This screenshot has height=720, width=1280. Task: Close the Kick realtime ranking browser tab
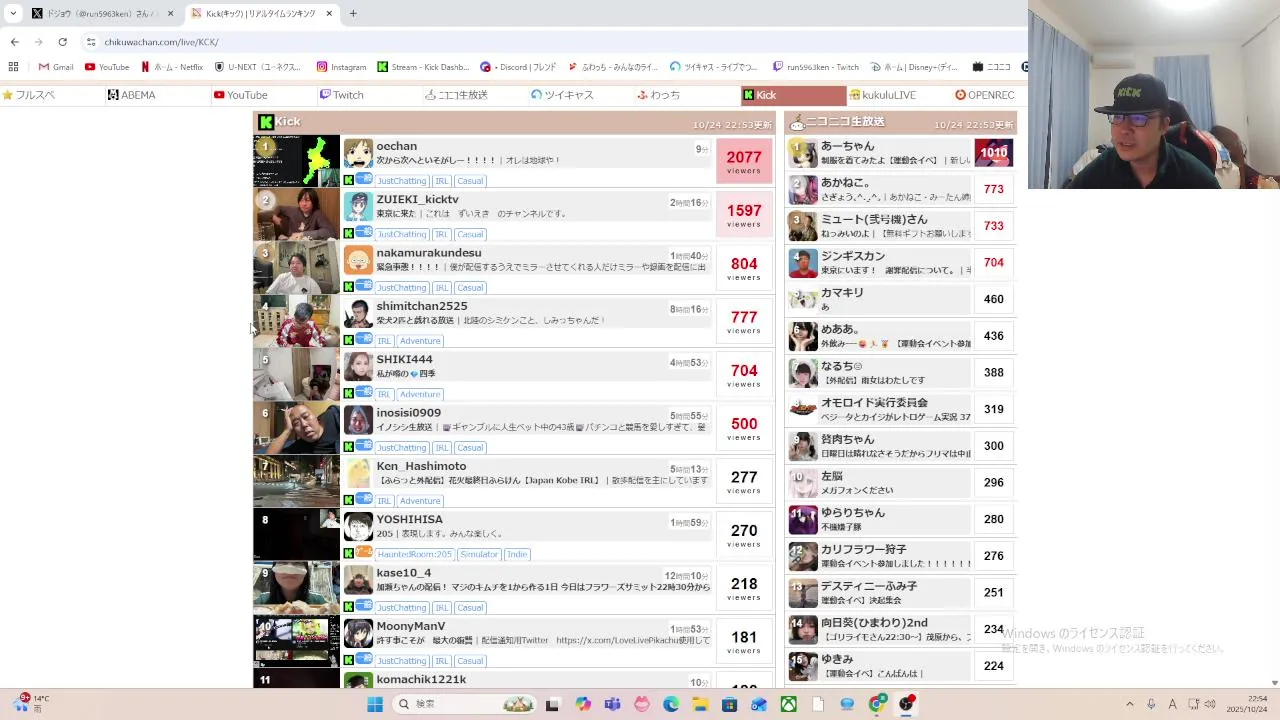pyautogui.click(x=329, y=13)
